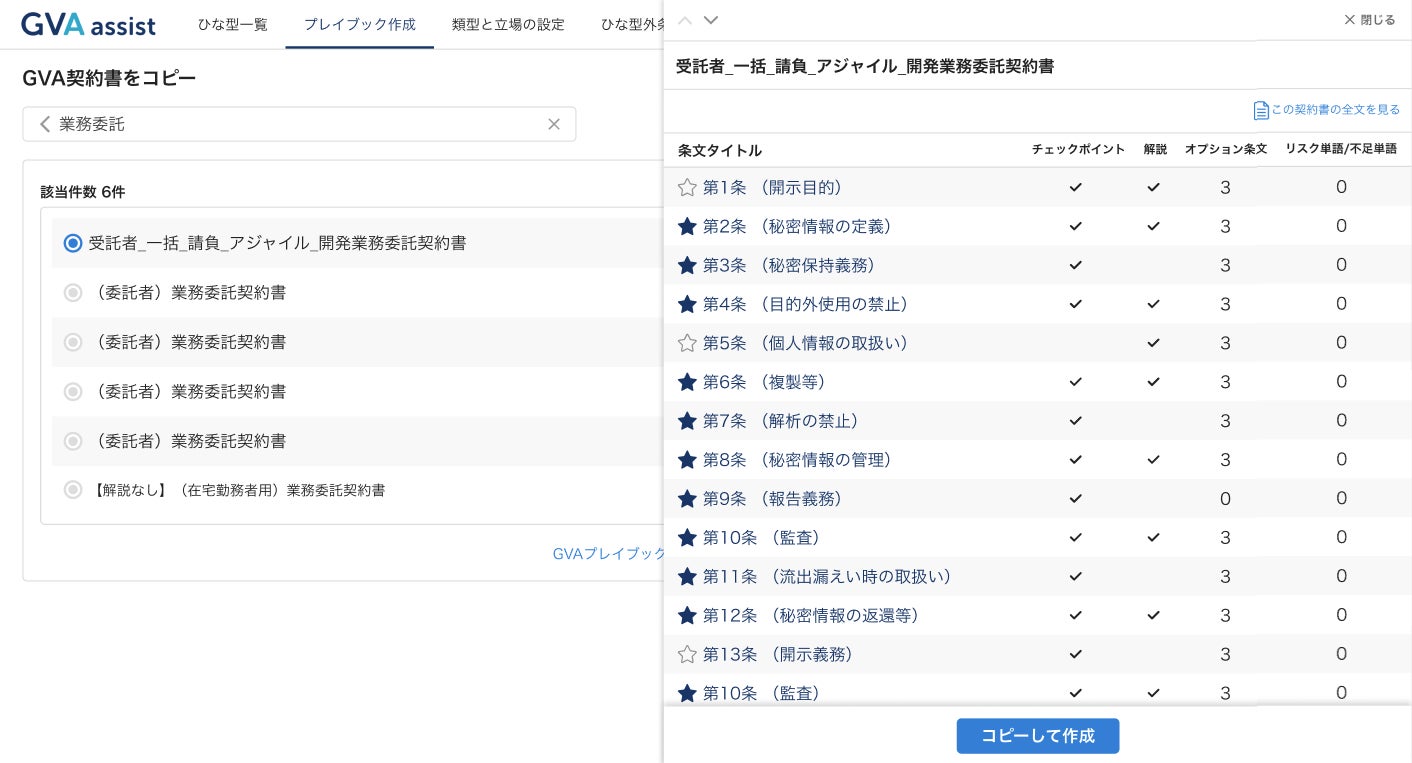This screenshot has height=763, width=1412.
Task: Unstar the 第8条（秘密情報の管理）clause
Action: pyautogui.click(x=687, y=460)
